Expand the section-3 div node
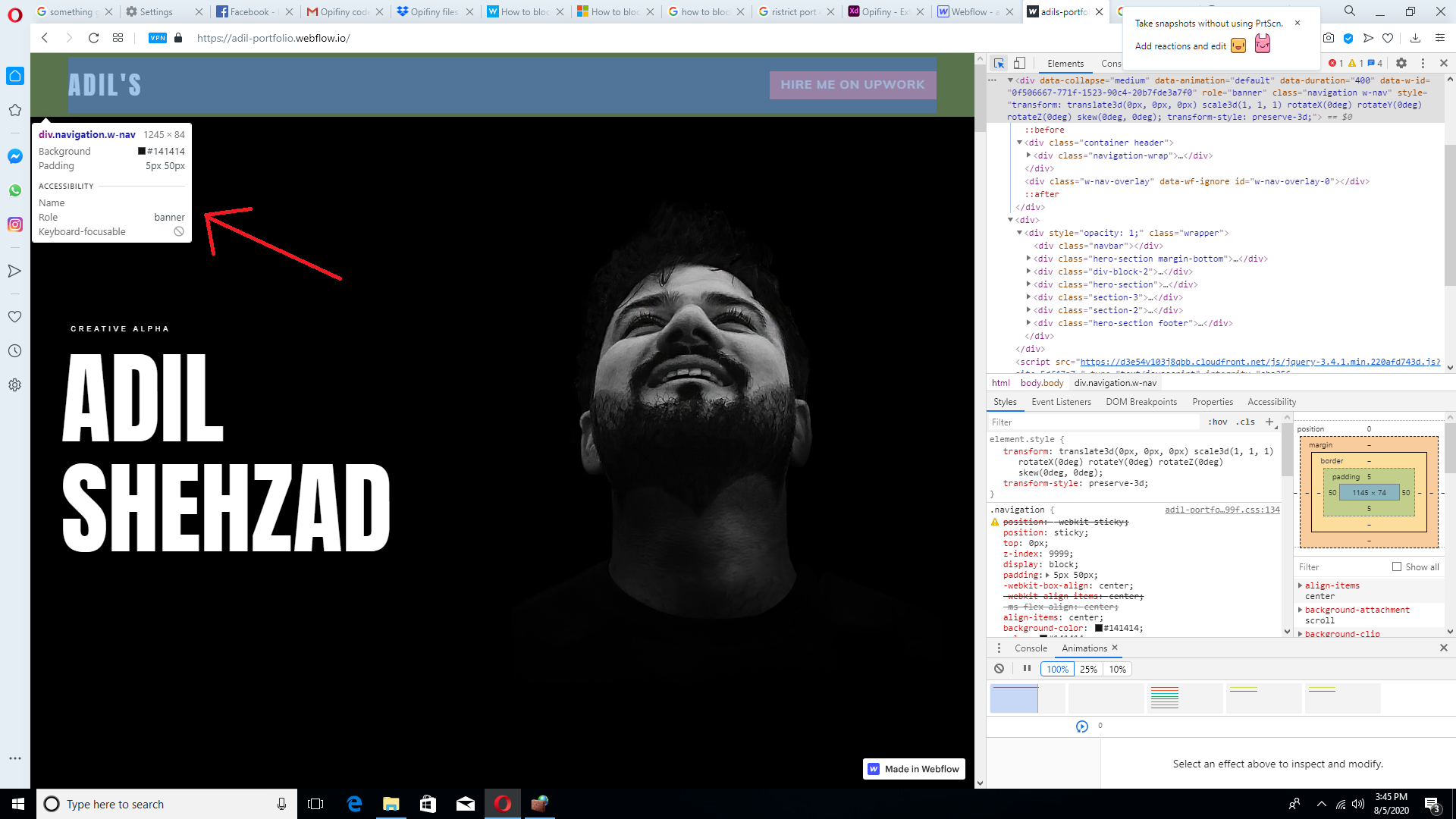 1029,297
